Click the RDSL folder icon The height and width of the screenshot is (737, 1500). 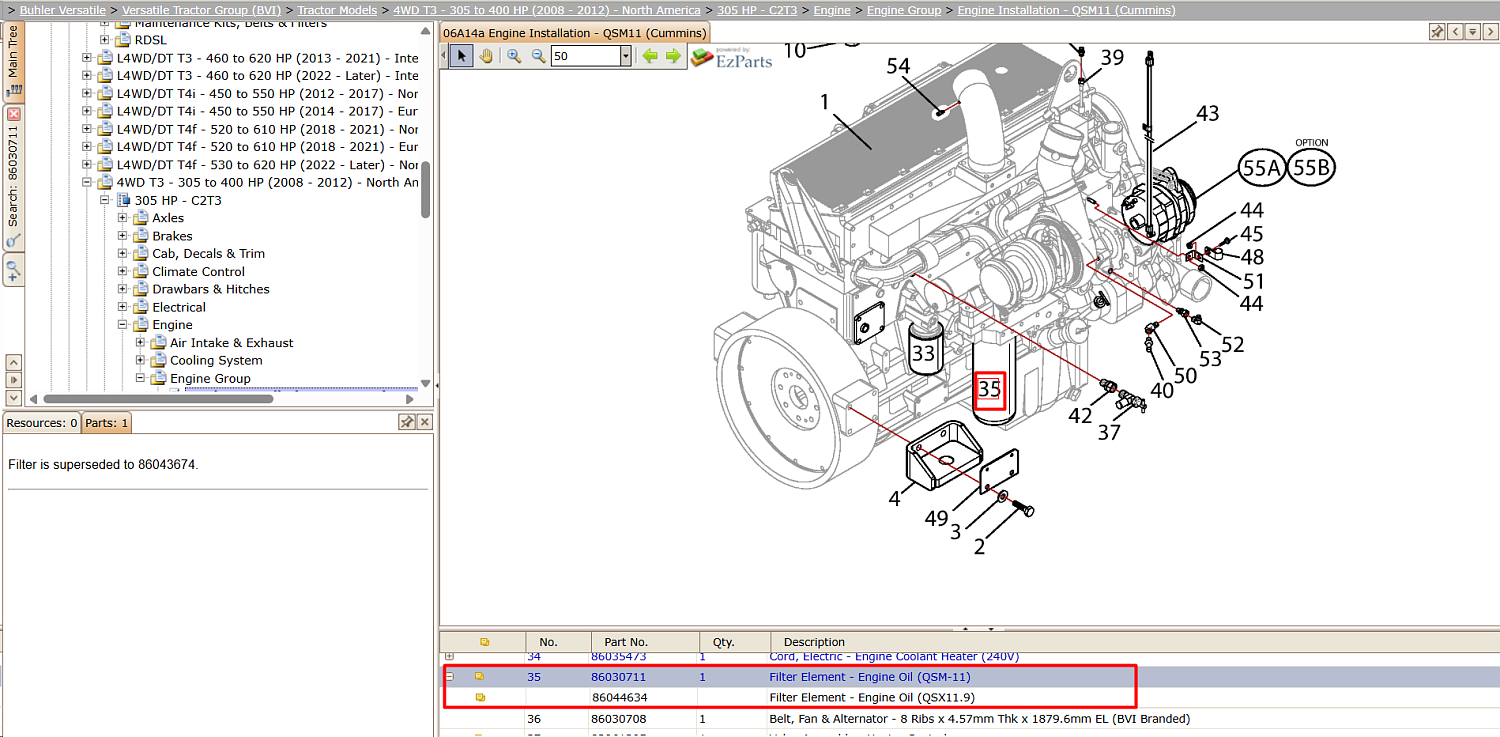[x=123, y=40]
